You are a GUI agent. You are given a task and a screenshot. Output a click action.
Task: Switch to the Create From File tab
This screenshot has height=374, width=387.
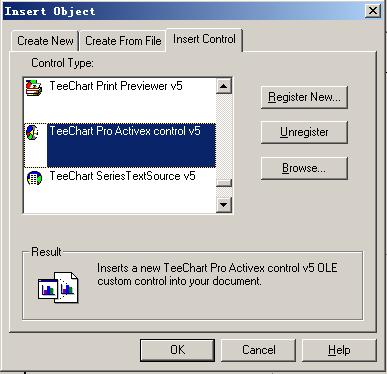[123, 41]
